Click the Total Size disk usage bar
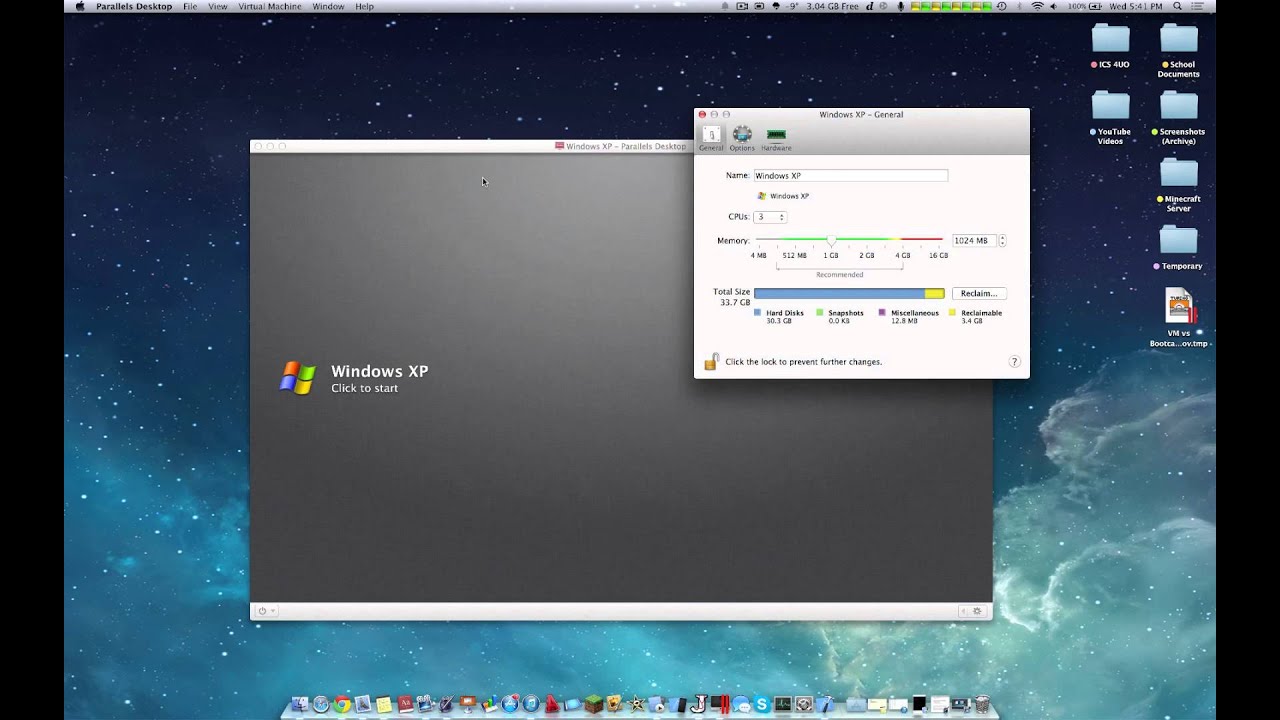Image resolution: width=1280 pixels, height=720 pixels. pos(849,293)
